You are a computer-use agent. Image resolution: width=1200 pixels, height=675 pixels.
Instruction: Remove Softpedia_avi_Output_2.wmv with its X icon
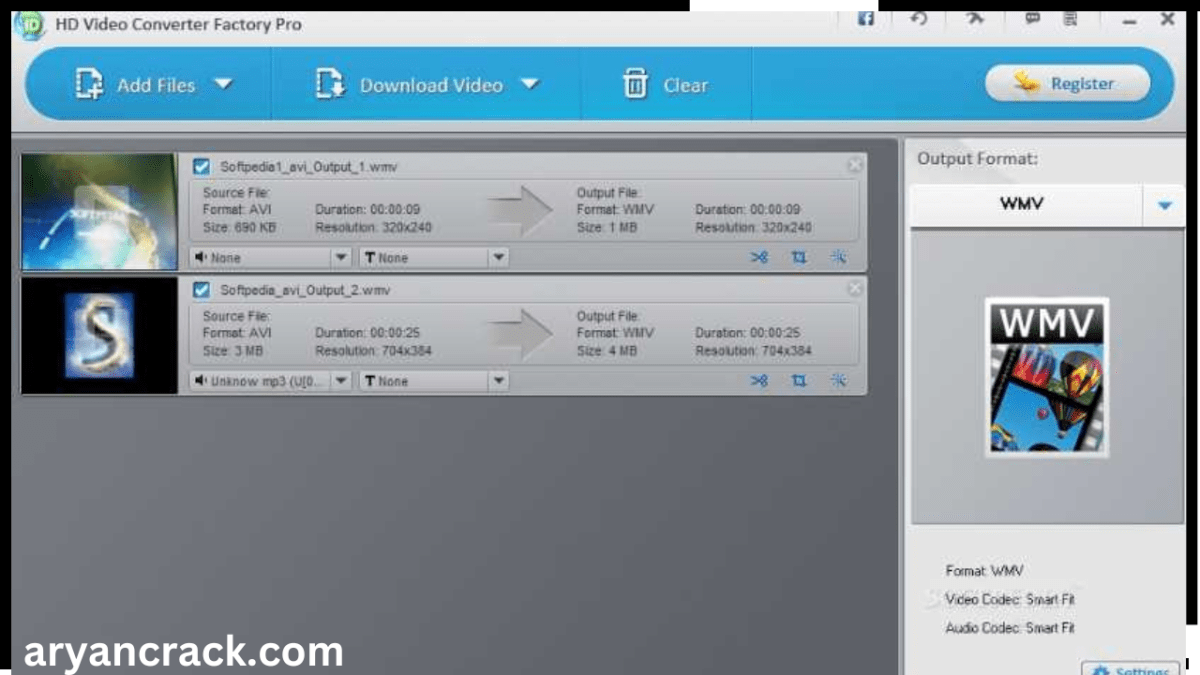click(854, 288)
